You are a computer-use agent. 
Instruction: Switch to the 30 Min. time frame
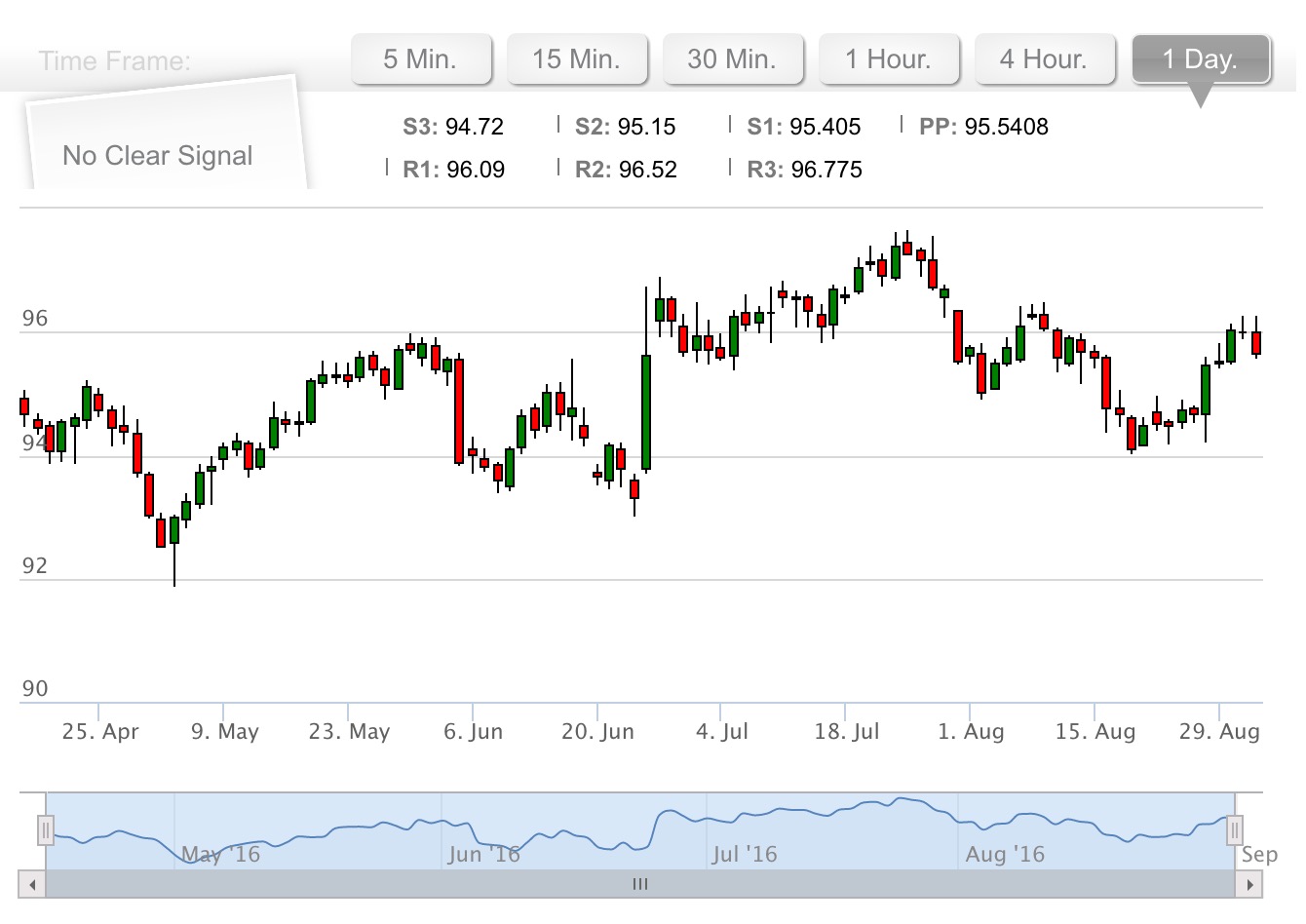733,59
